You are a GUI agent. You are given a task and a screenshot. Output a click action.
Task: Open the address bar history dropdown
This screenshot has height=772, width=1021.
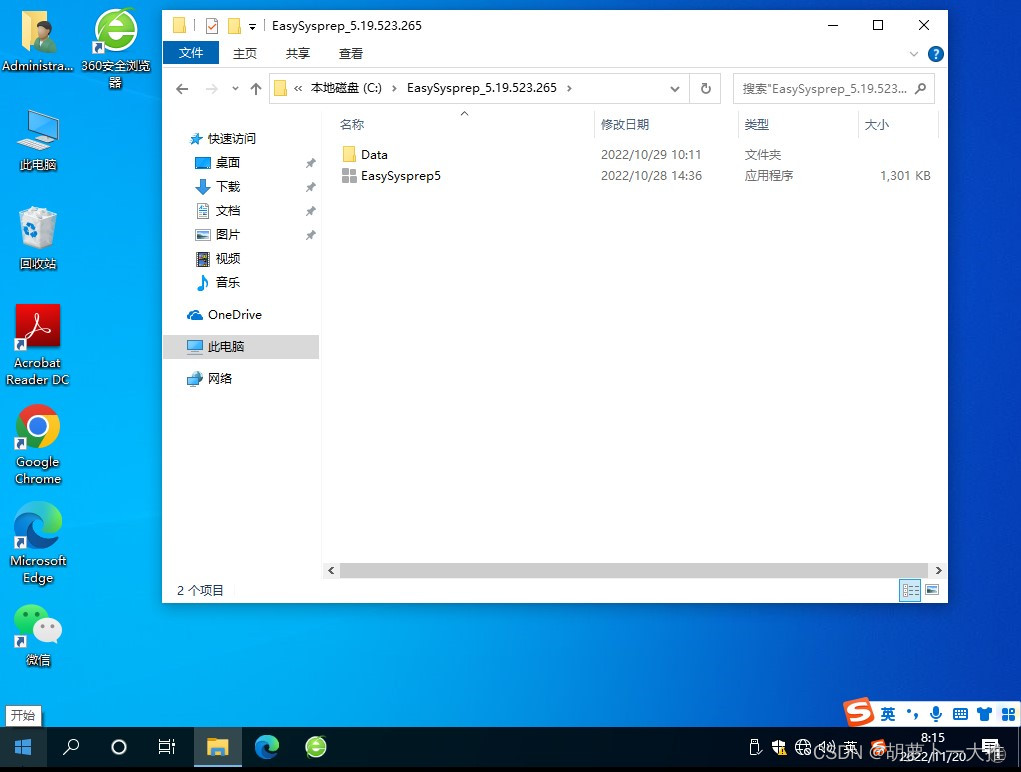click(675, 89)
